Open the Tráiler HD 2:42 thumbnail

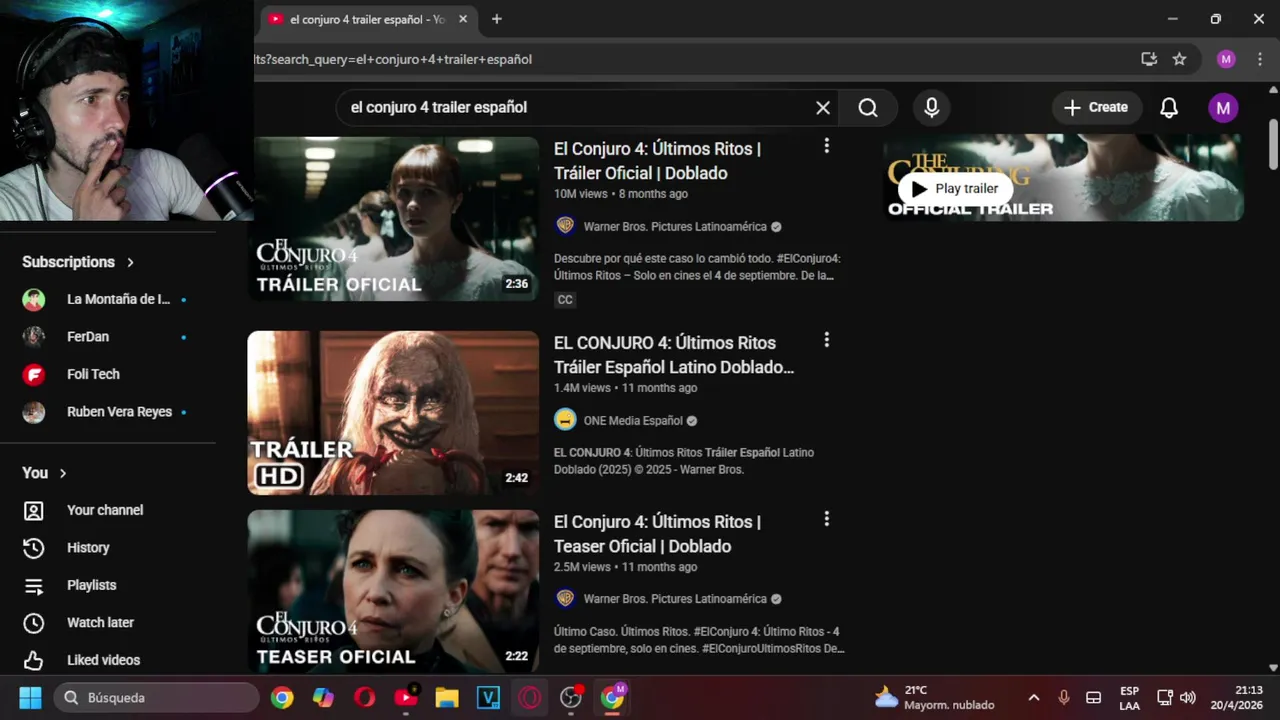(x=393, y=413)
